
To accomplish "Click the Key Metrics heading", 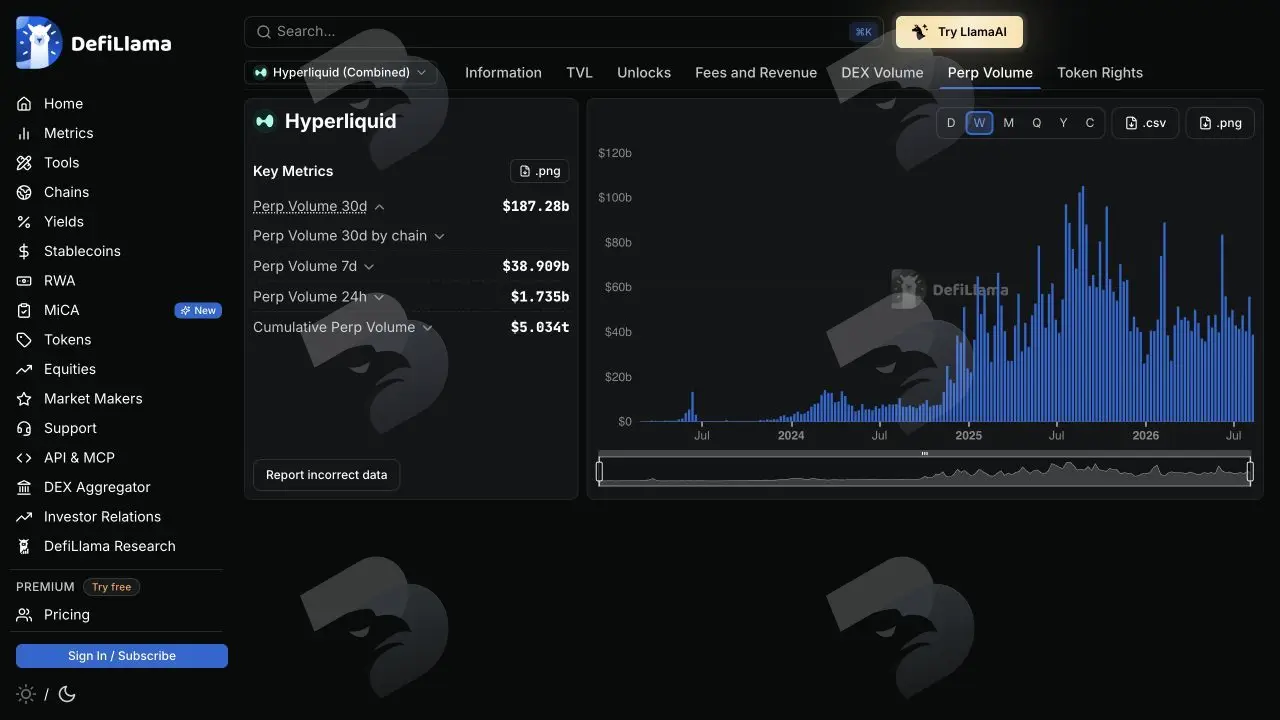I will pos(293,171).
